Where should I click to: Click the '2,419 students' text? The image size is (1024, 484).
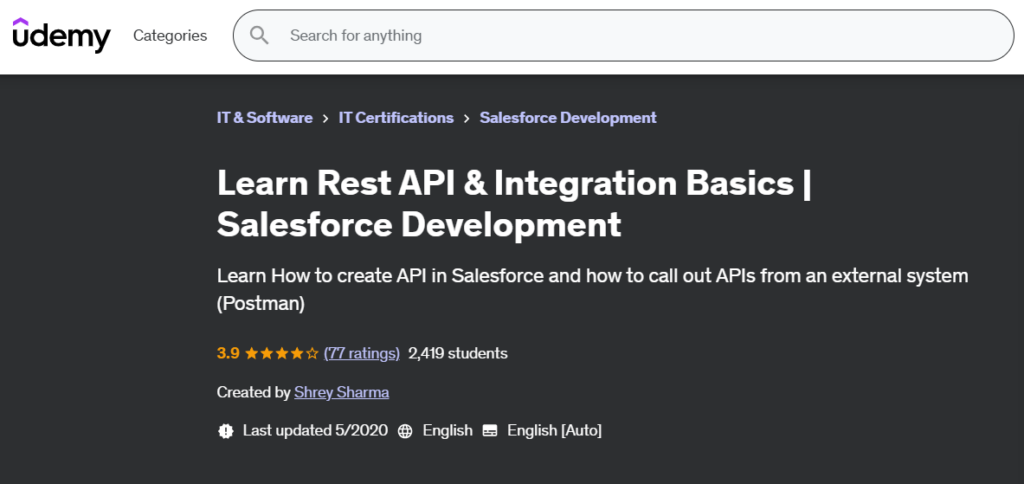(458, 353)
